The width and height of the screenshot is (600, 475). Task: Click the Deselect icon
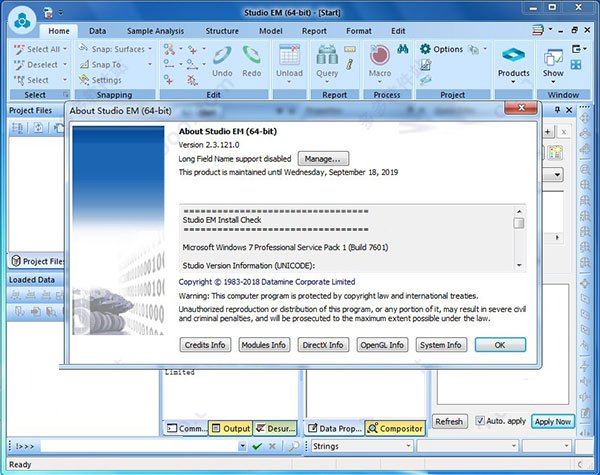(19, 65)
